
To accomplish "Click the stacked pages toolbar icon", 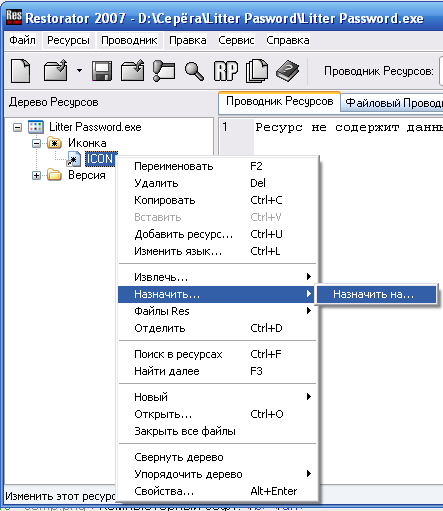I will pyautogui.click(x=257, y=71).
